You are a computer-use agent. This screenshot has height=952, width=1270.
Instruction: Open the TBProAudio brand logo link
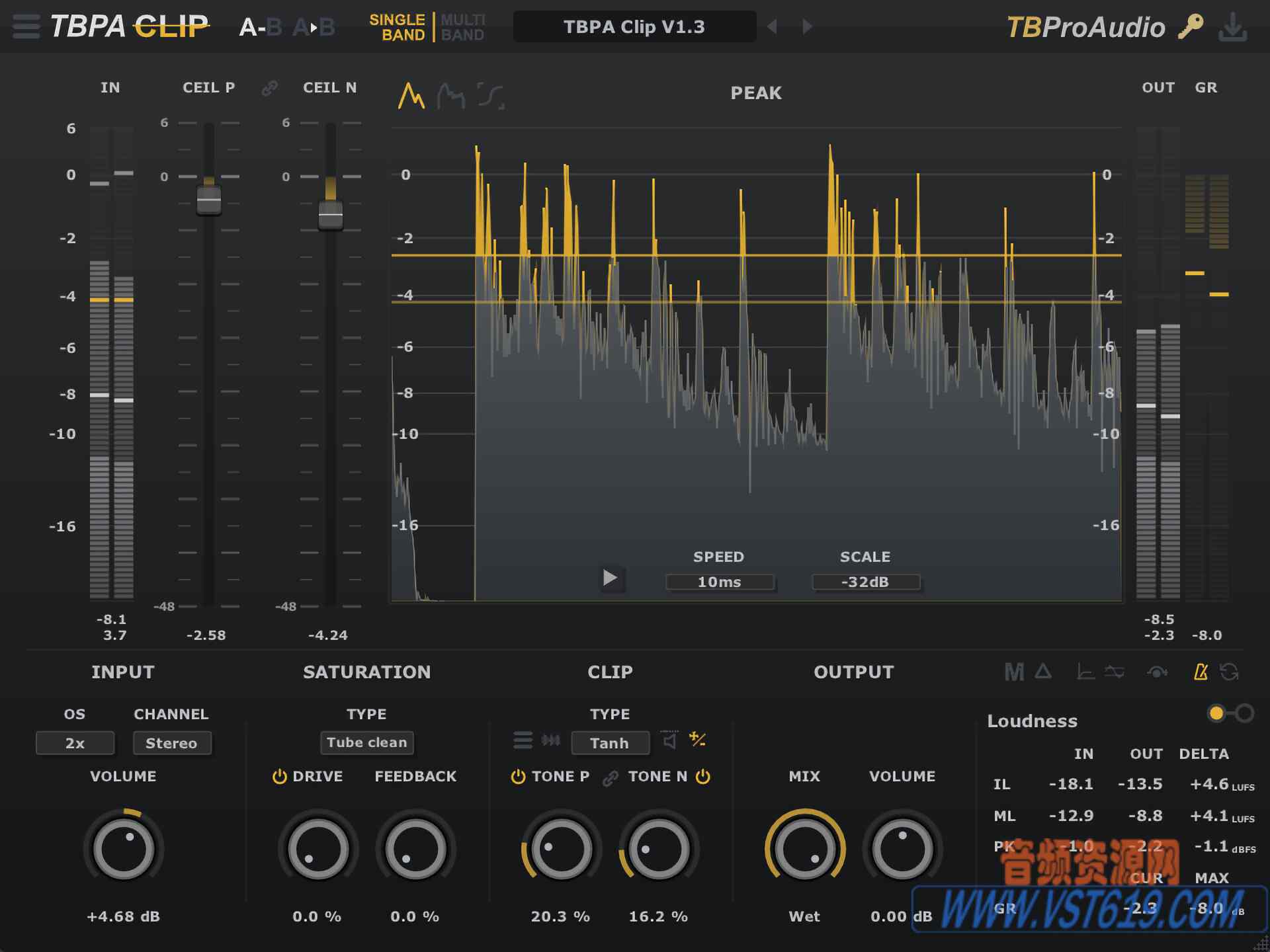click(x=1085, y=27)
